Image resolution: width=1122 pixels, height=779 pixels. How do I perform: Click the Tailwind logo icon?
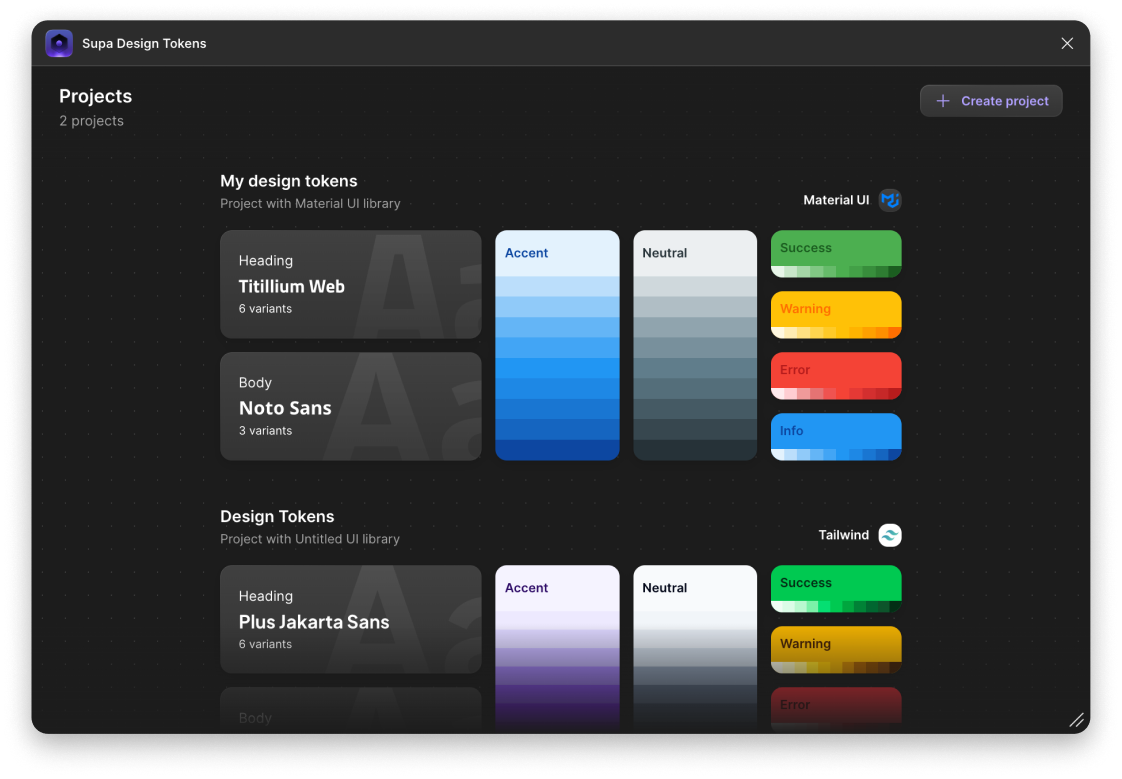889,535
